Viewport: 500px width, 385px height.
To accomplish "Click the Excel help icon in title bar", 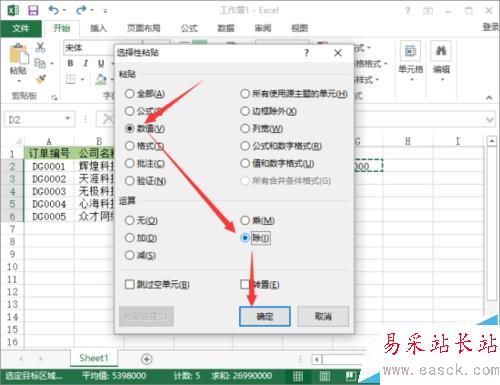I will 407,11.
